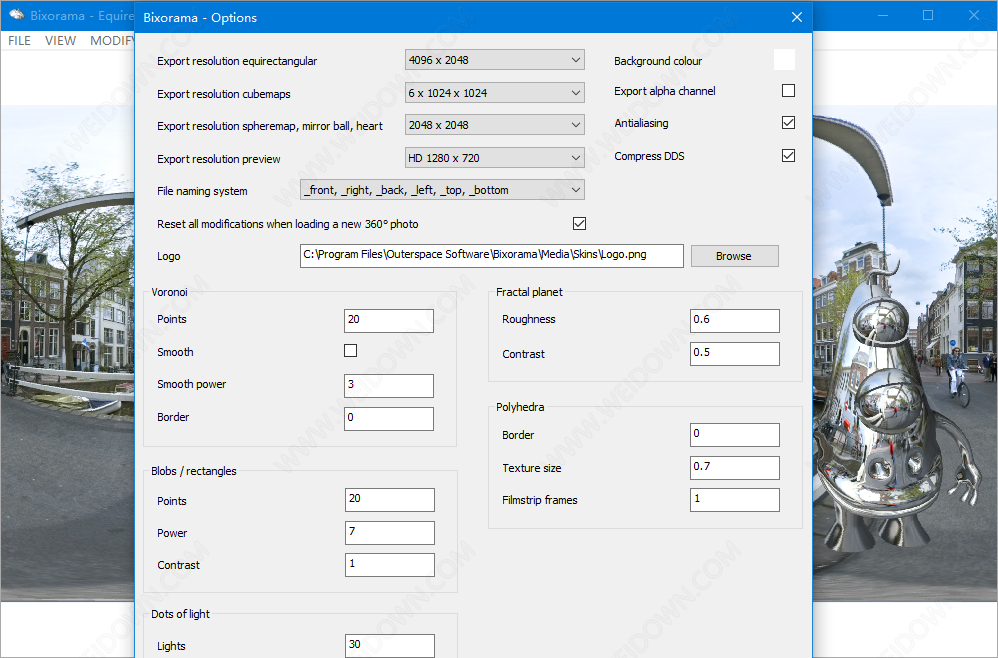Click the Dots of light Lights field
998x658 pixels.
(390, 645)
